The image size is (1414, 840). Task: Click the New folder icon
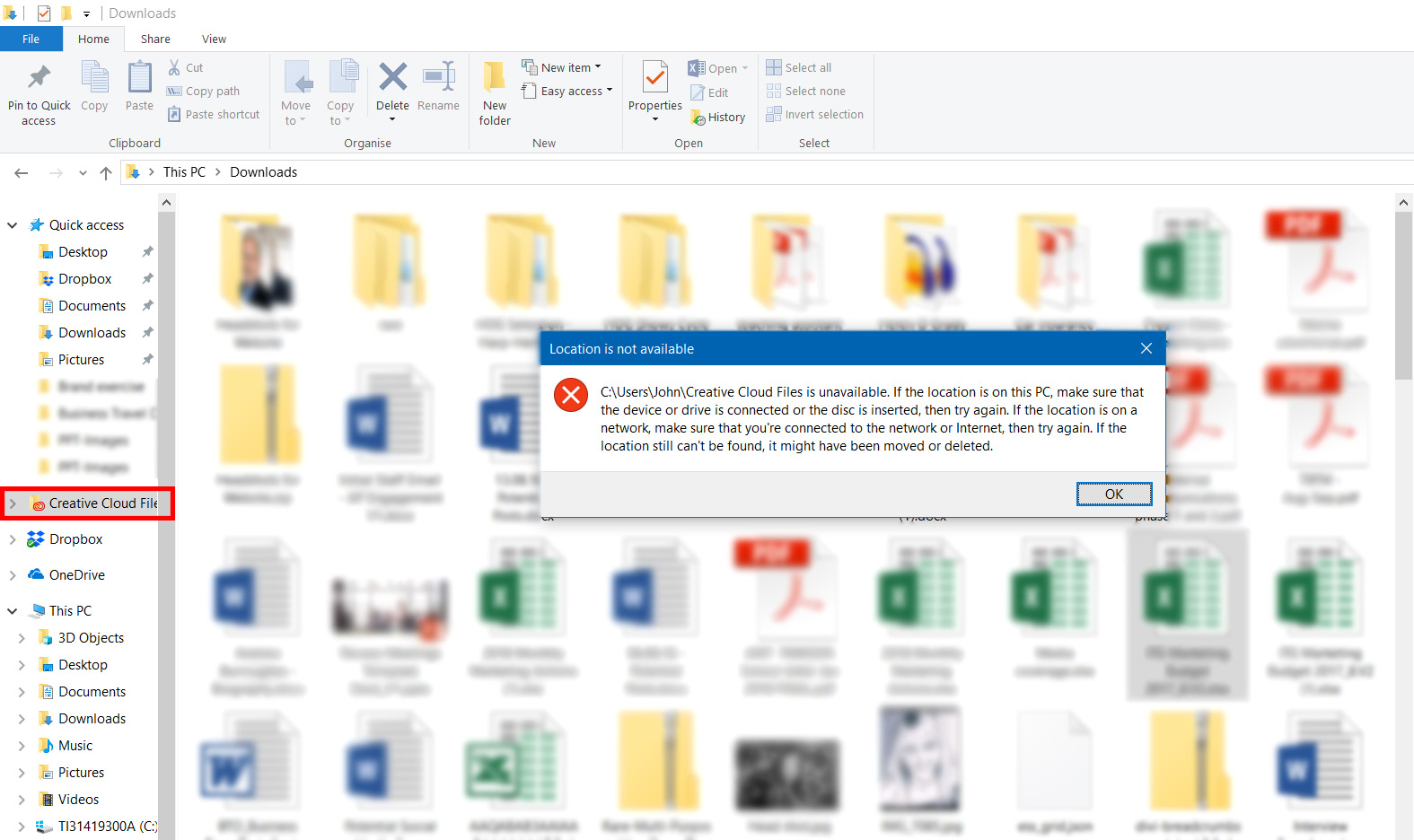point(495,77)
